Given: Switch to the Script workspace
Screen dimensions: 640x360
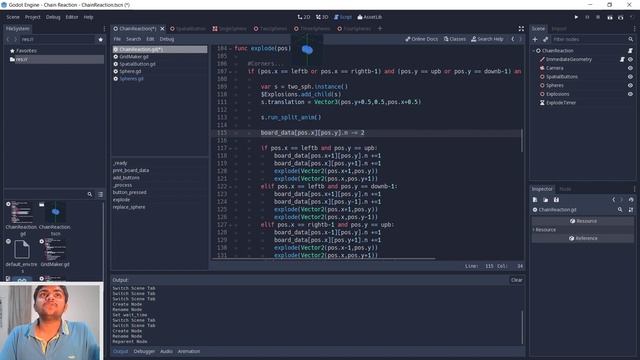Looking at the screenshot, I should (343, 17).
